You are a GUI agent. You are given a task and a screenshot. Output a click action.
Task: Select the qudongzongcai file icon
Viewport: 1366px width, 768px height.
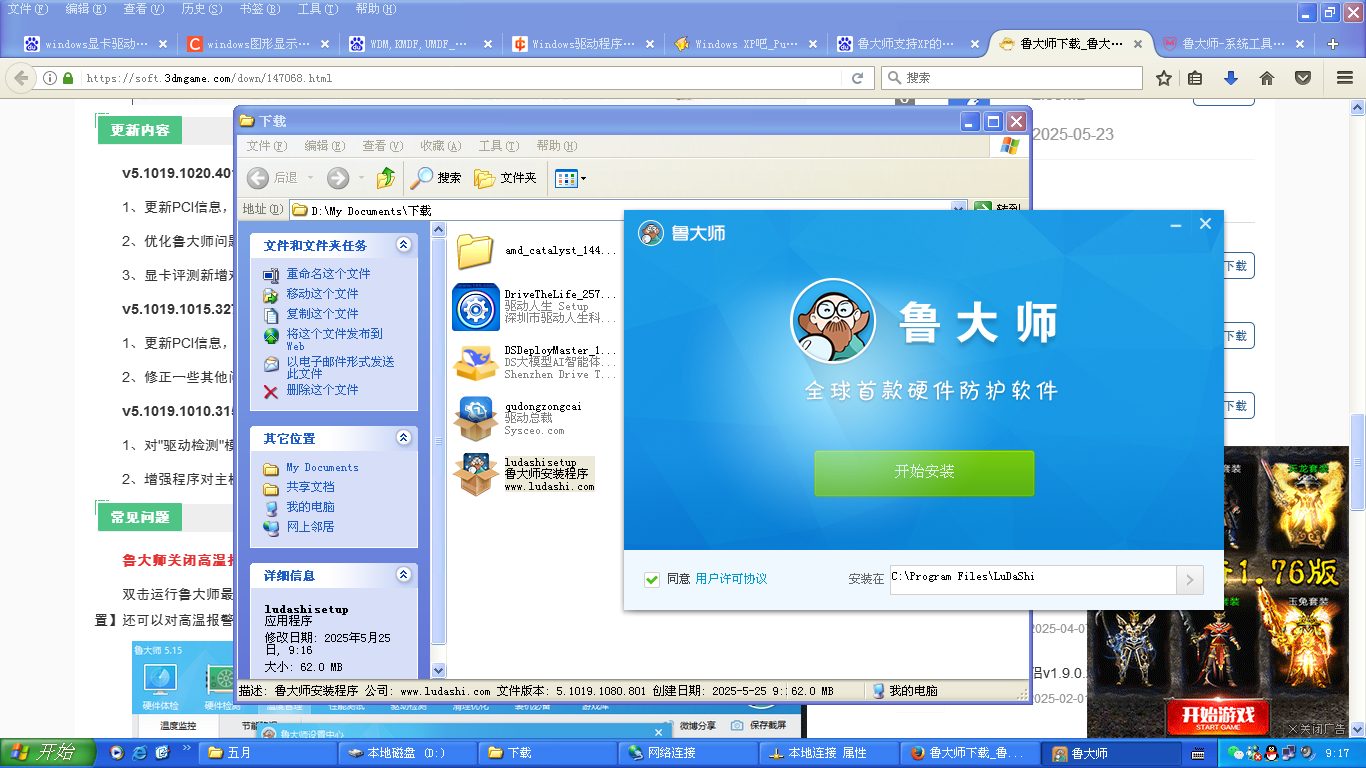(475, 419)
